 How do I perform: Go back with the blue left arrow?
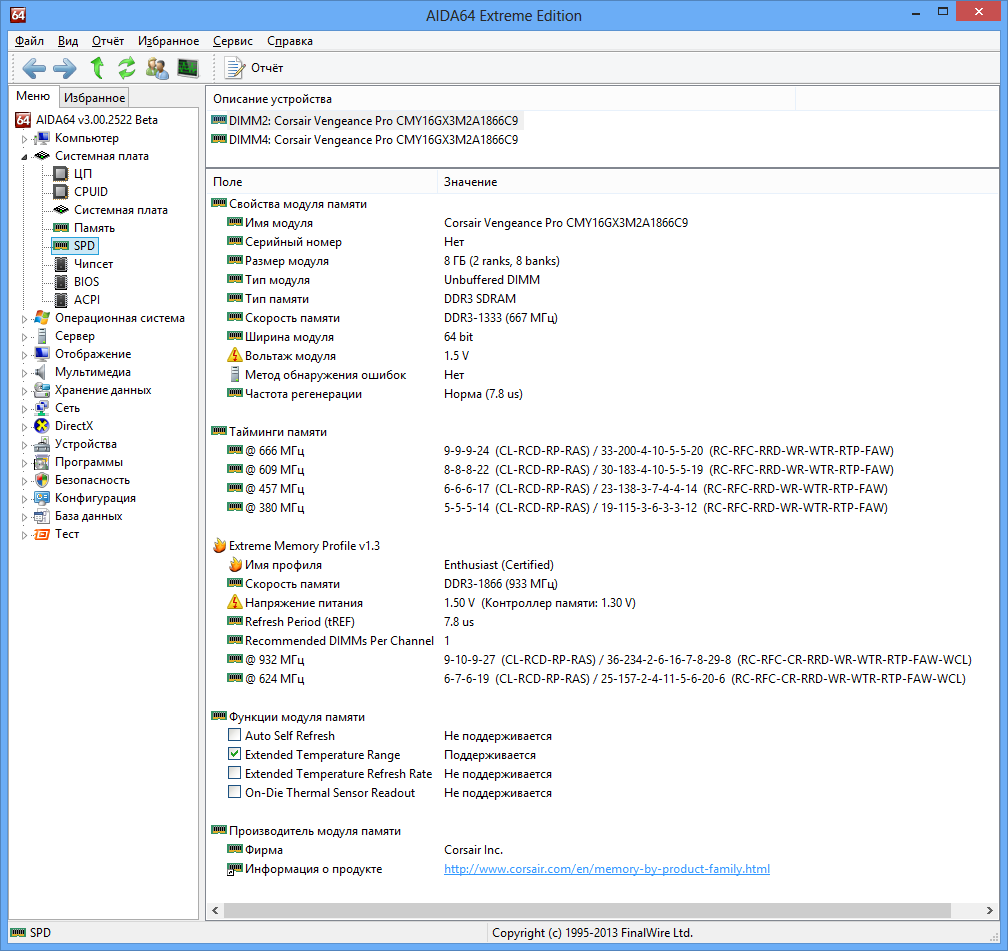click(33, 68)
